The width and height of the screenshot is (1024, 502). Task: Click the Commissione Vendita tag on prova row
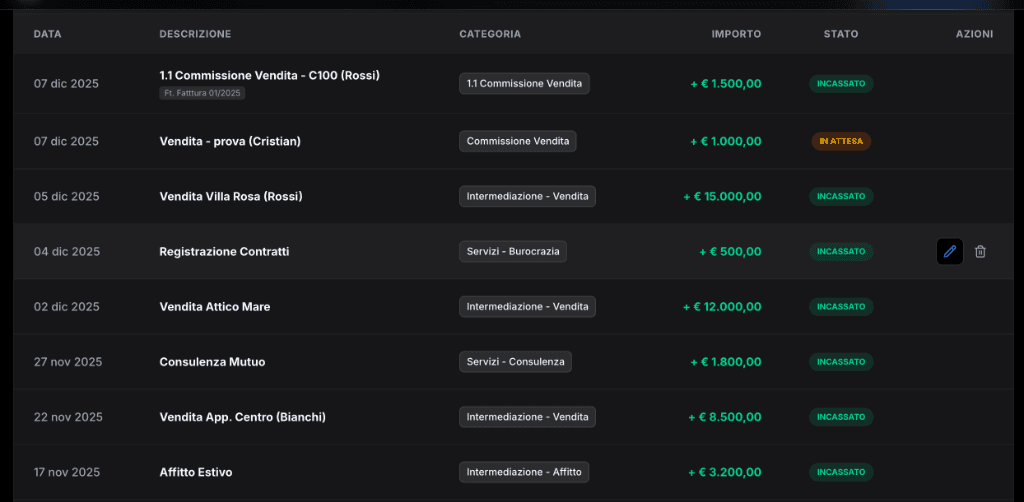point(517,141)
